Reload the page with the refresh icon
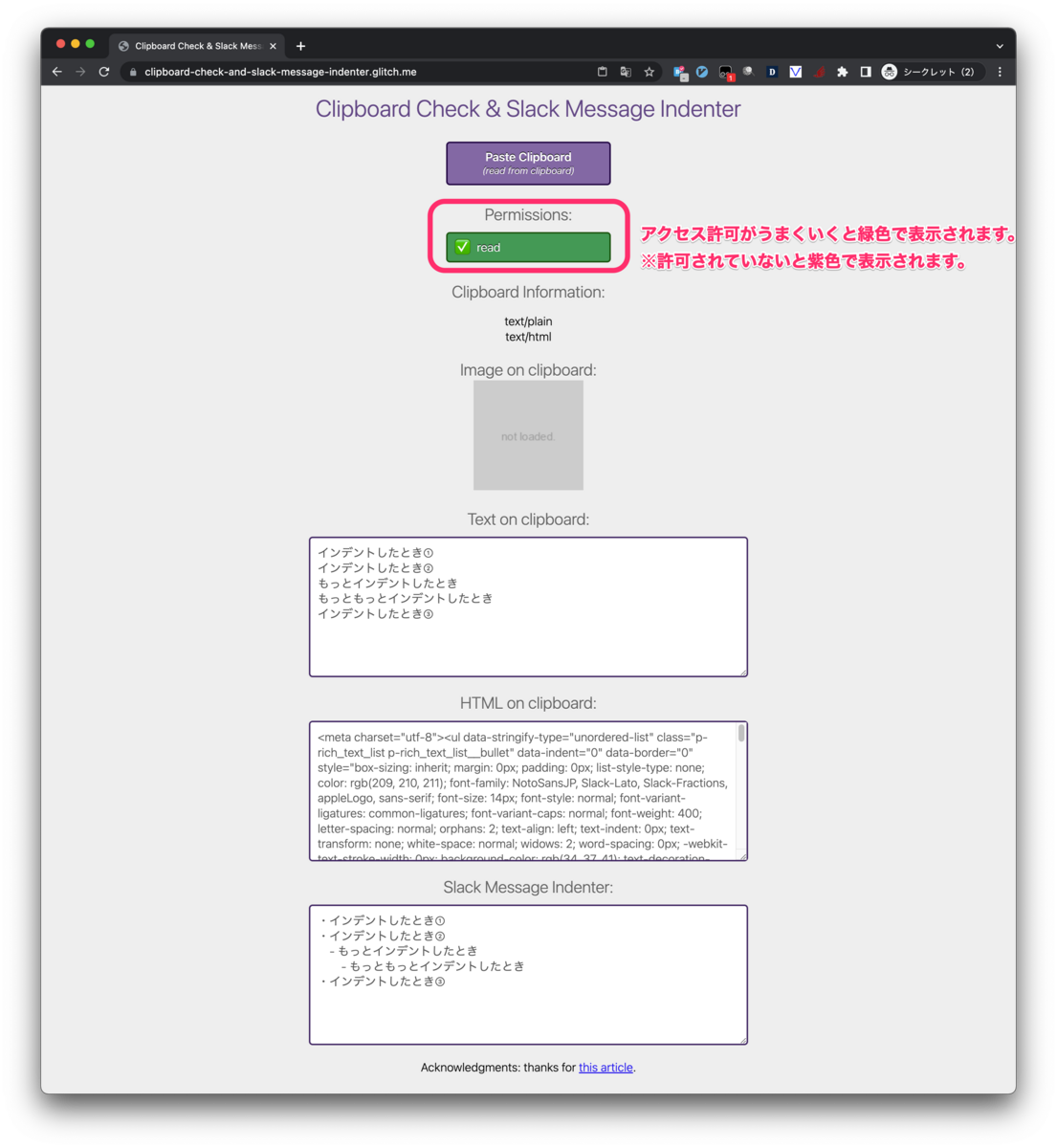Screen dimensions: 1057x1148 [x=104, y=72]
